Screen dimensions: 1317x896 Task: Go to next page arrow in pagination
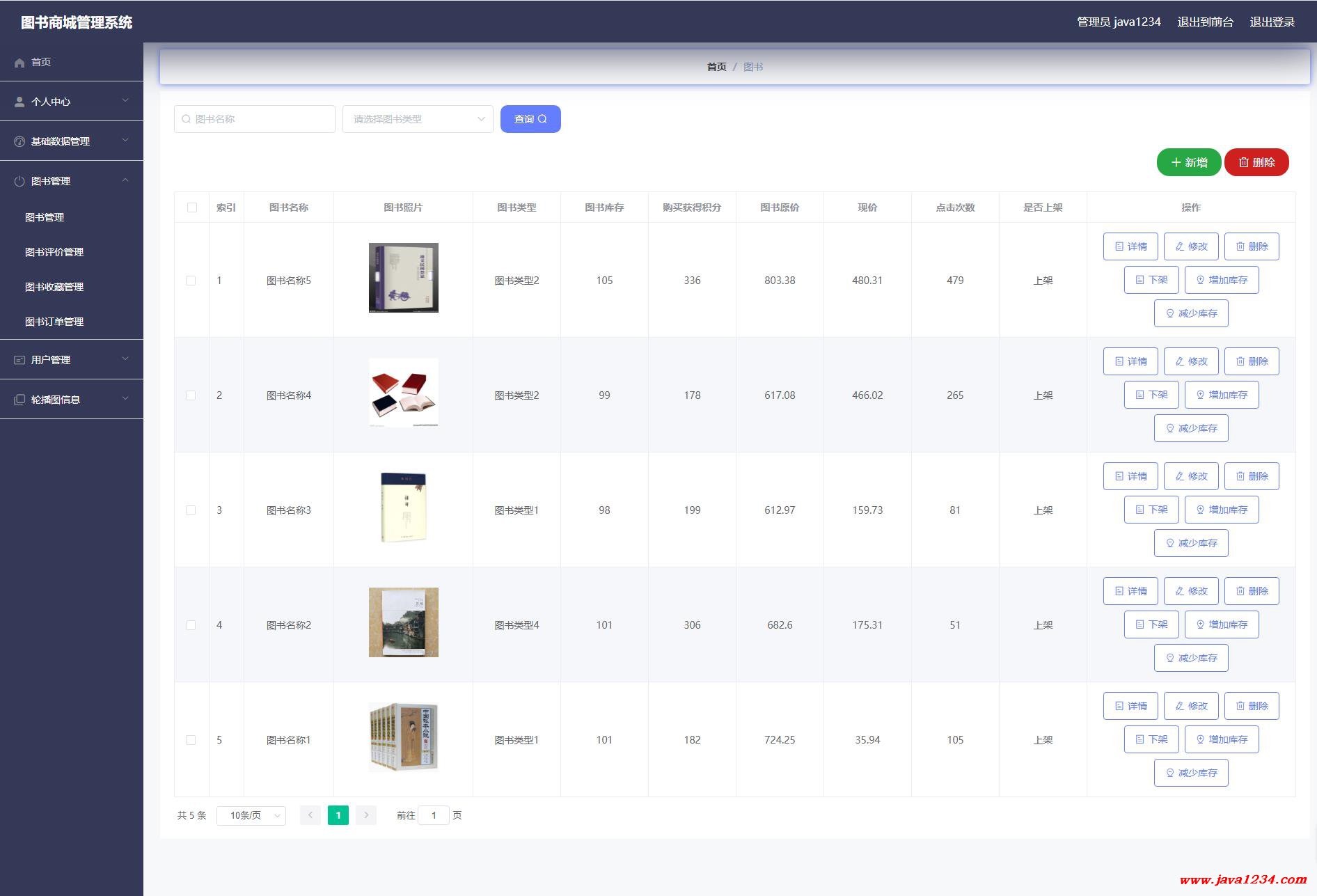366,815
